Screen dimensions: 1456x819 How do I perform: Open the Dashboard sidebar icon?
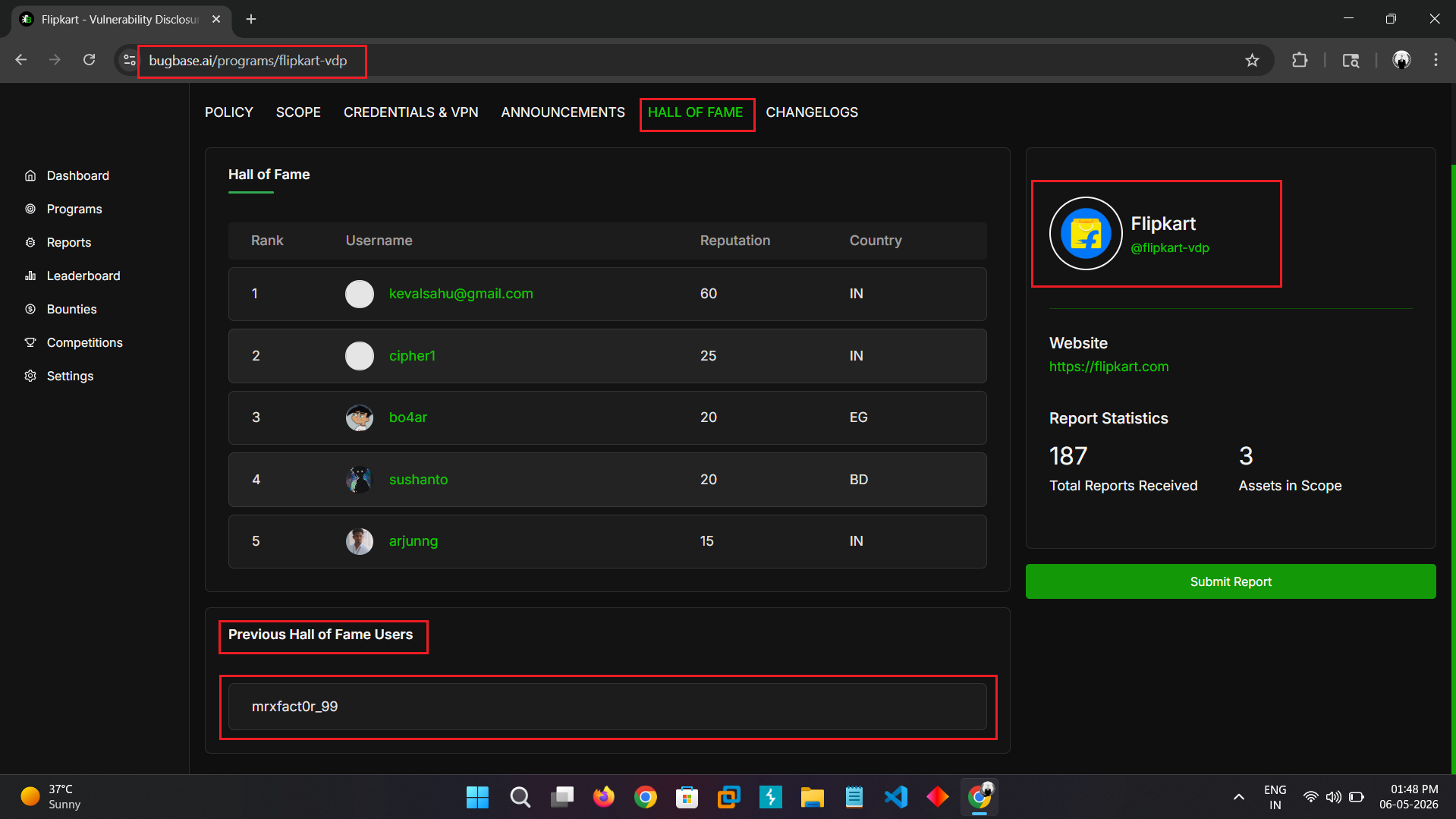30,175
